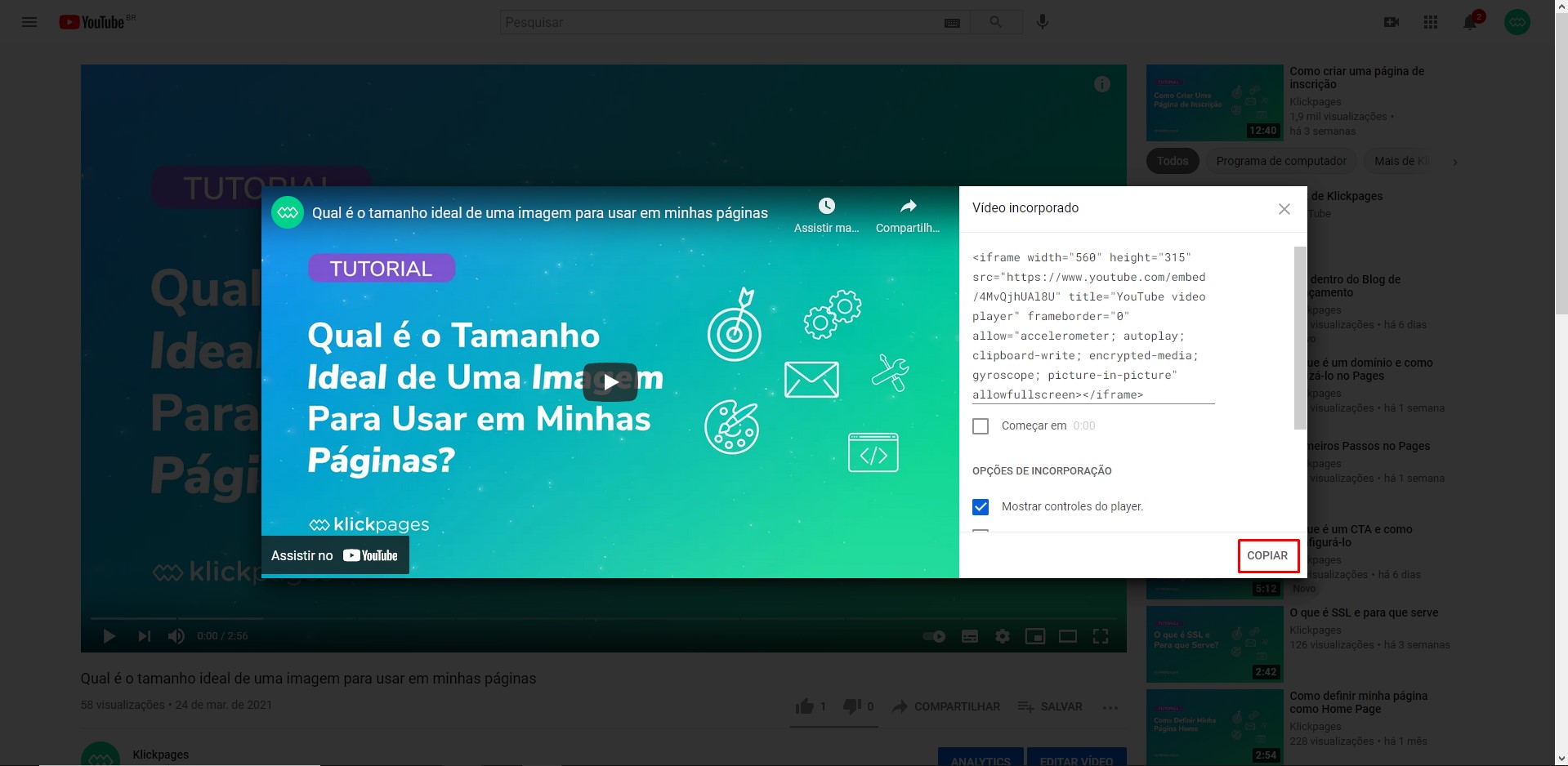Enable miniplayer mode
This screenshot has height=766, width=1568.
[1035, 636]
